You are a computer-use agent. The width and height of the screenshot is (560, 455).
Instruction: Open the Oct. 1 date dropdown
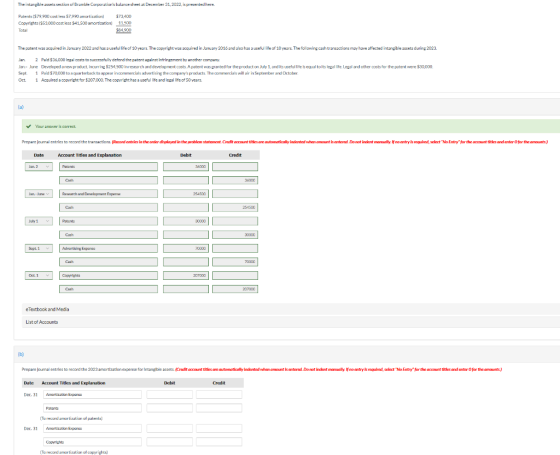coord(39,275)
